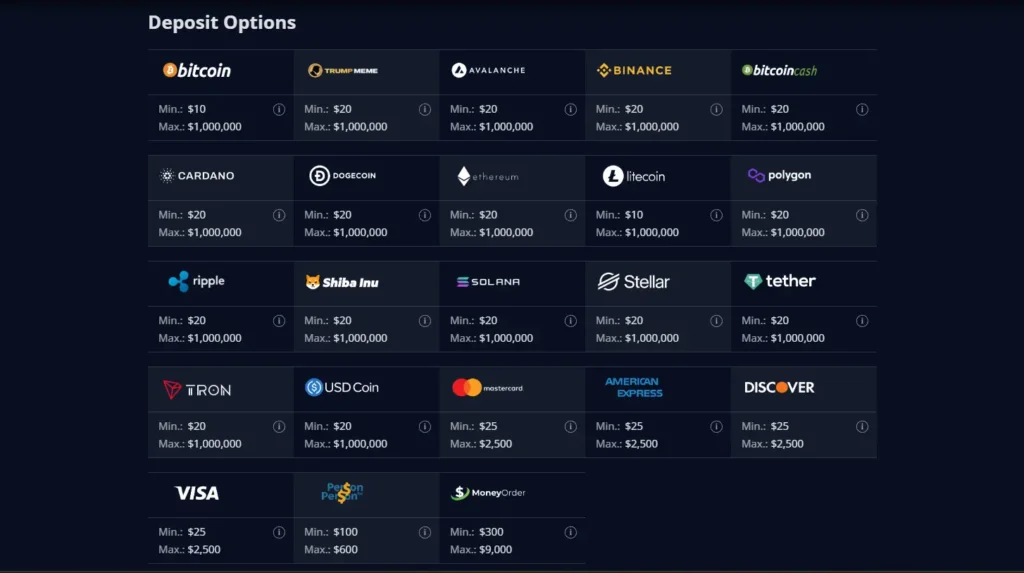
Task: Pick the Litecoin deposit logo
Action: point(633,176)
